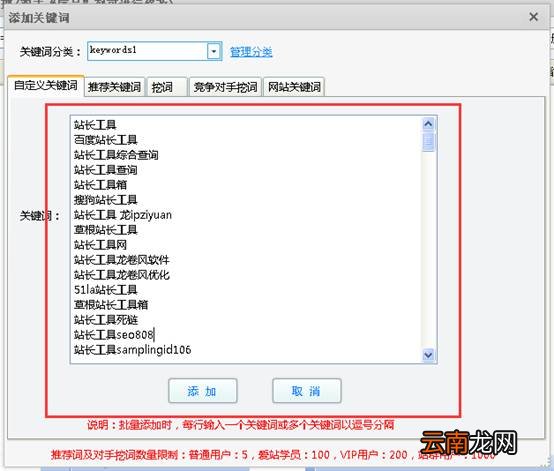Switch to the 推荐关键词 tab

pyautogui.click(x=114, y=87)
